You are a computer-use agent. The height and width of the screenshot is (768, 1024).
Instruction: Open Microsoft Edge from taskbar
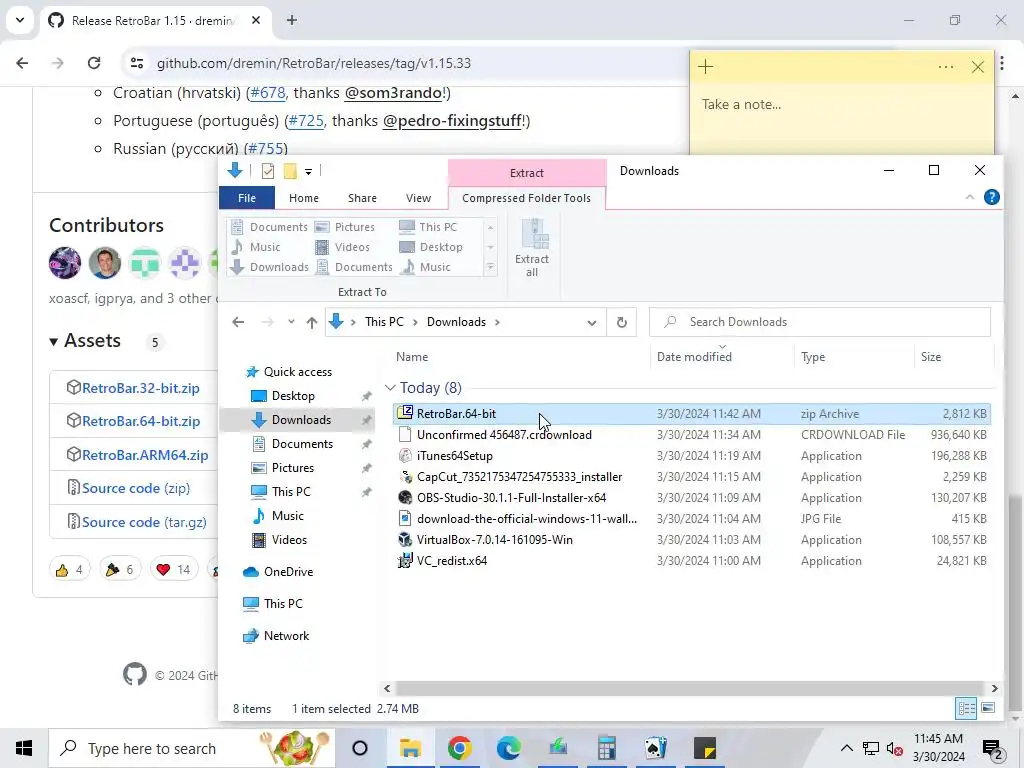click(508, 748)
